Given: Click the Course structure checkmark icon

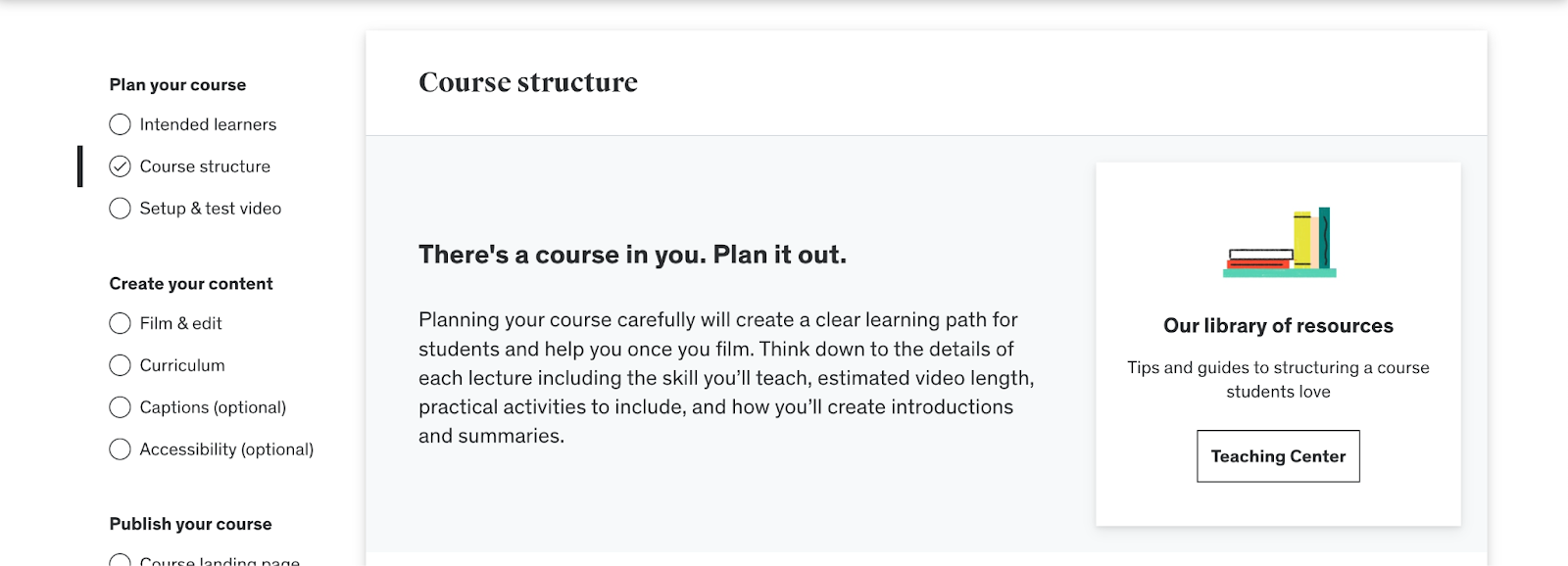Looking at the screenshot, I should point(120,166).
